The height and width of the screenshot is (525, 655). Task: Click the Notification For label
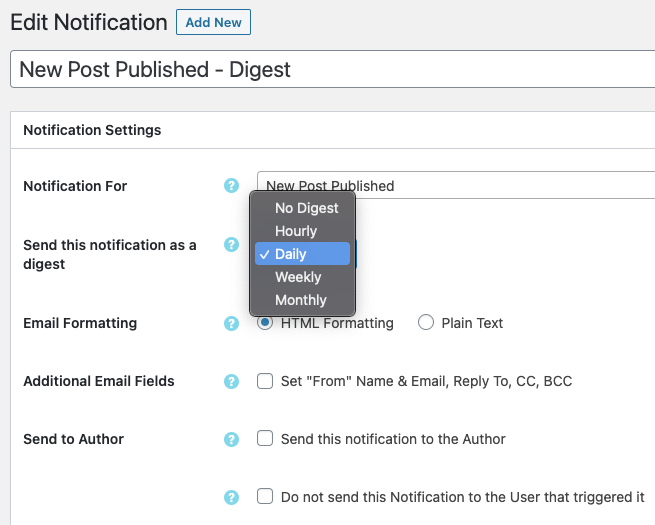pos(75,186)
